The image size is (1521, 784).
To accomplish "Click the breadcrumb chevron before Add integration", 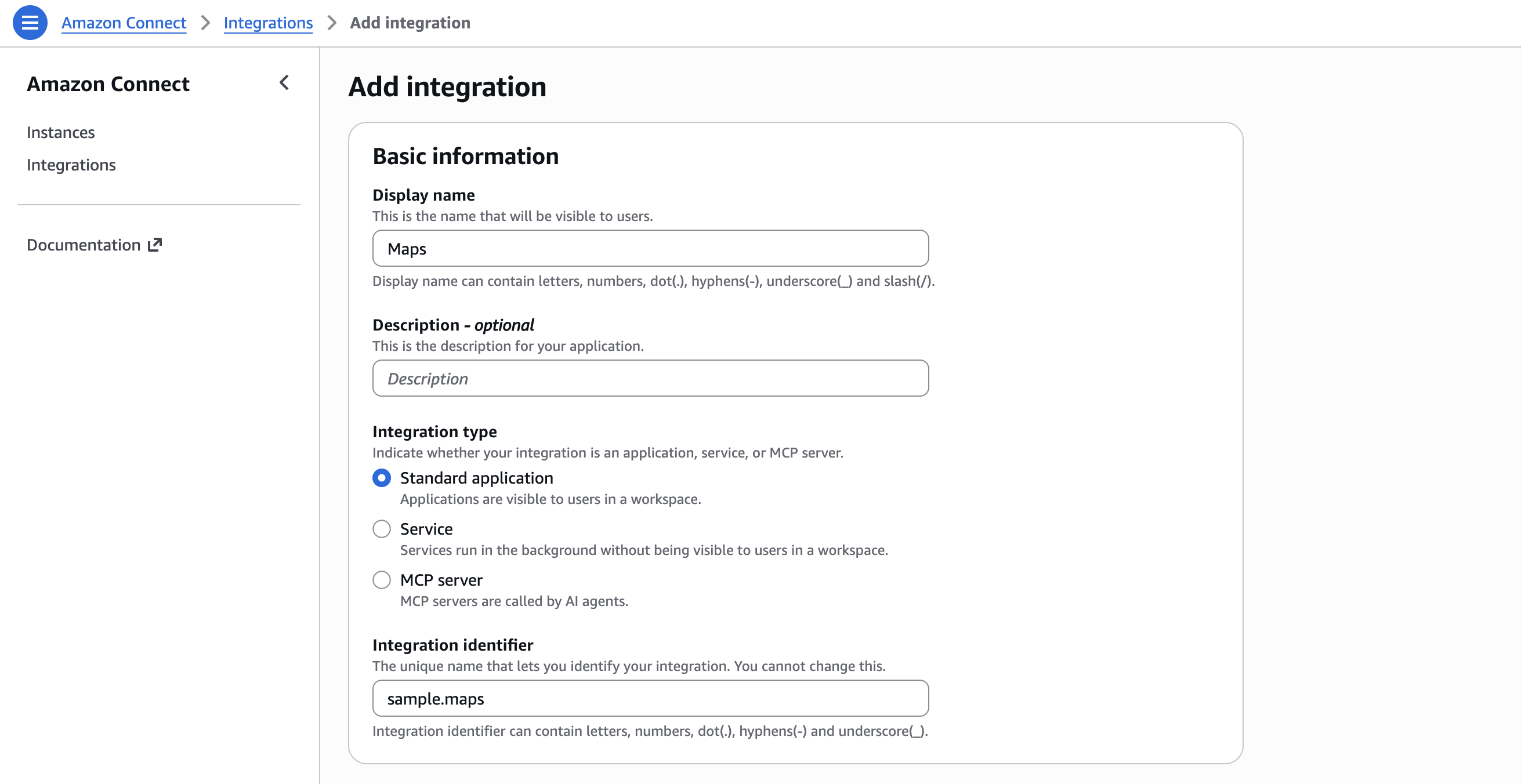I will tap(332, 23).
